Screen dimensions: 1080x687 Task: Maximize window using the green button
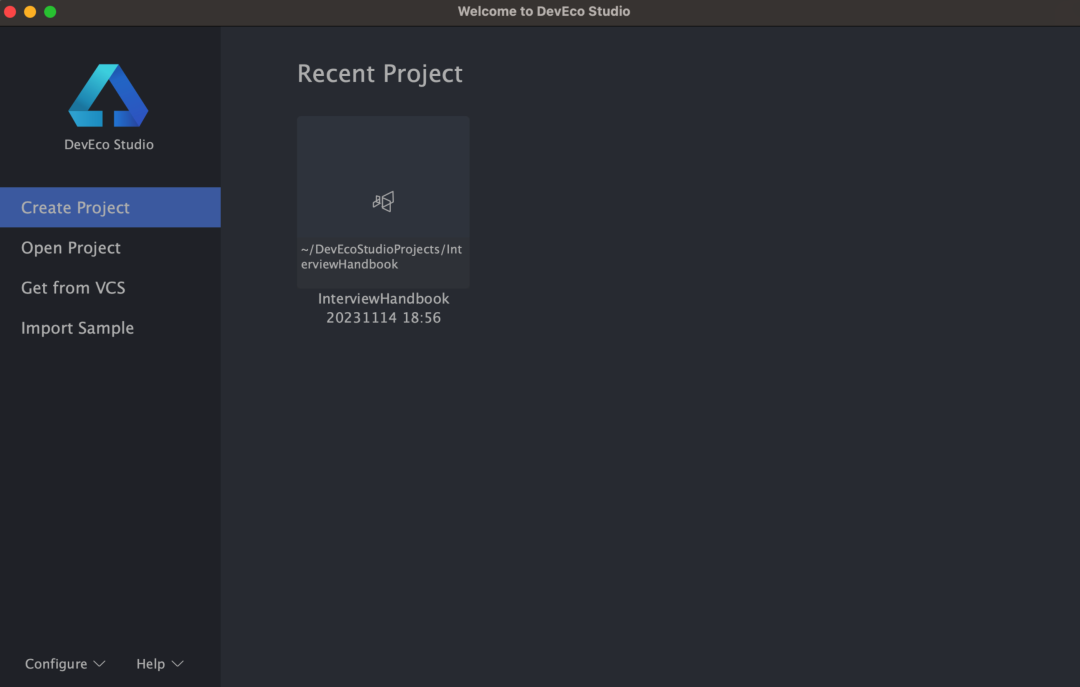tap(50, 12)
